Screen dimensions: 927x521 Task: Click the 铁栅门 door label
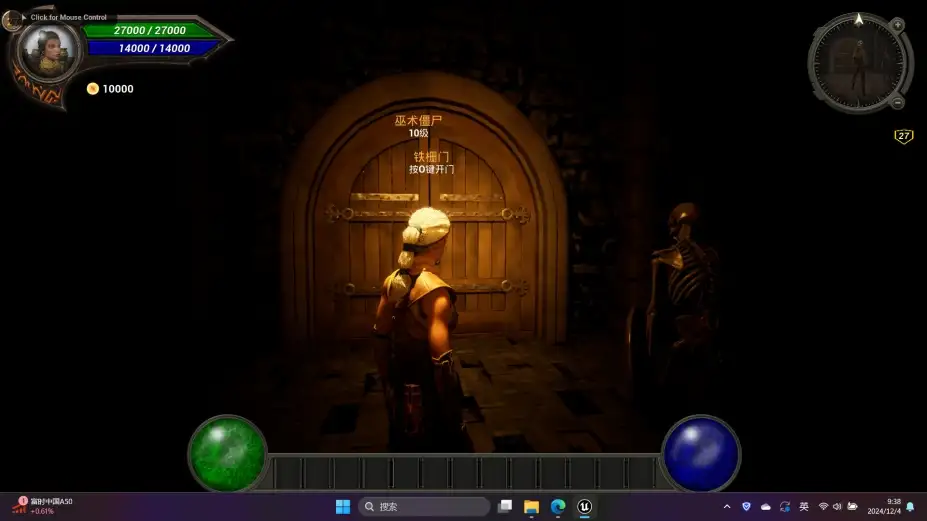click(x=431, y=157)
